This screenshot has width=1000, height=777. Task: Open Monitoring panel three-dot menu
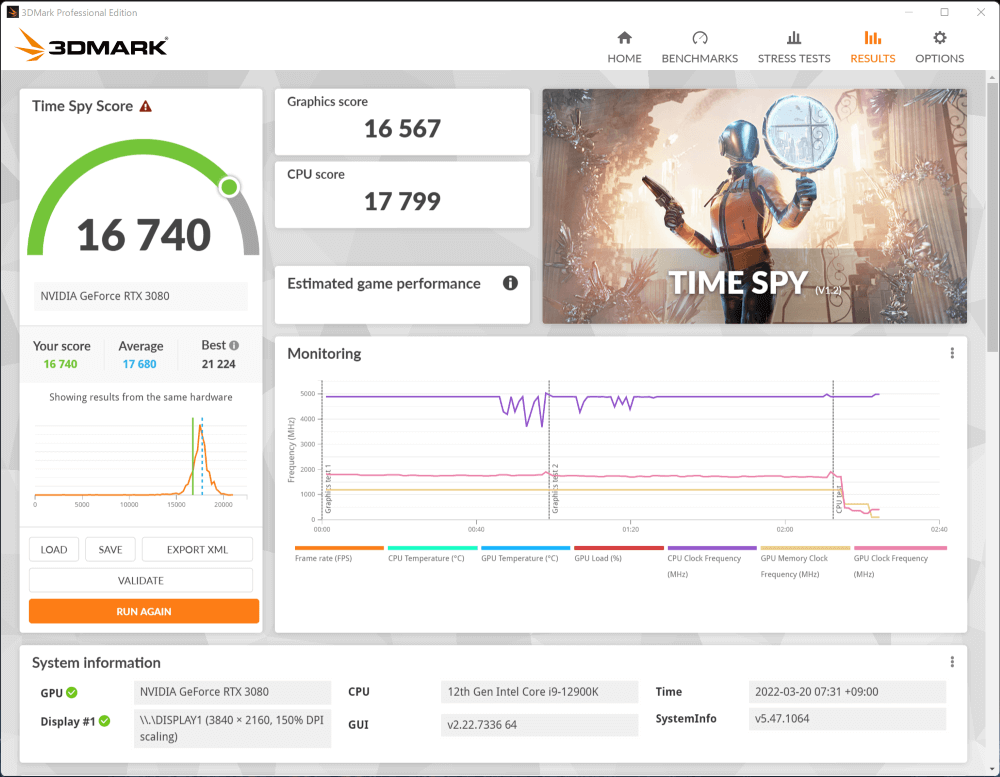(952, 353)
